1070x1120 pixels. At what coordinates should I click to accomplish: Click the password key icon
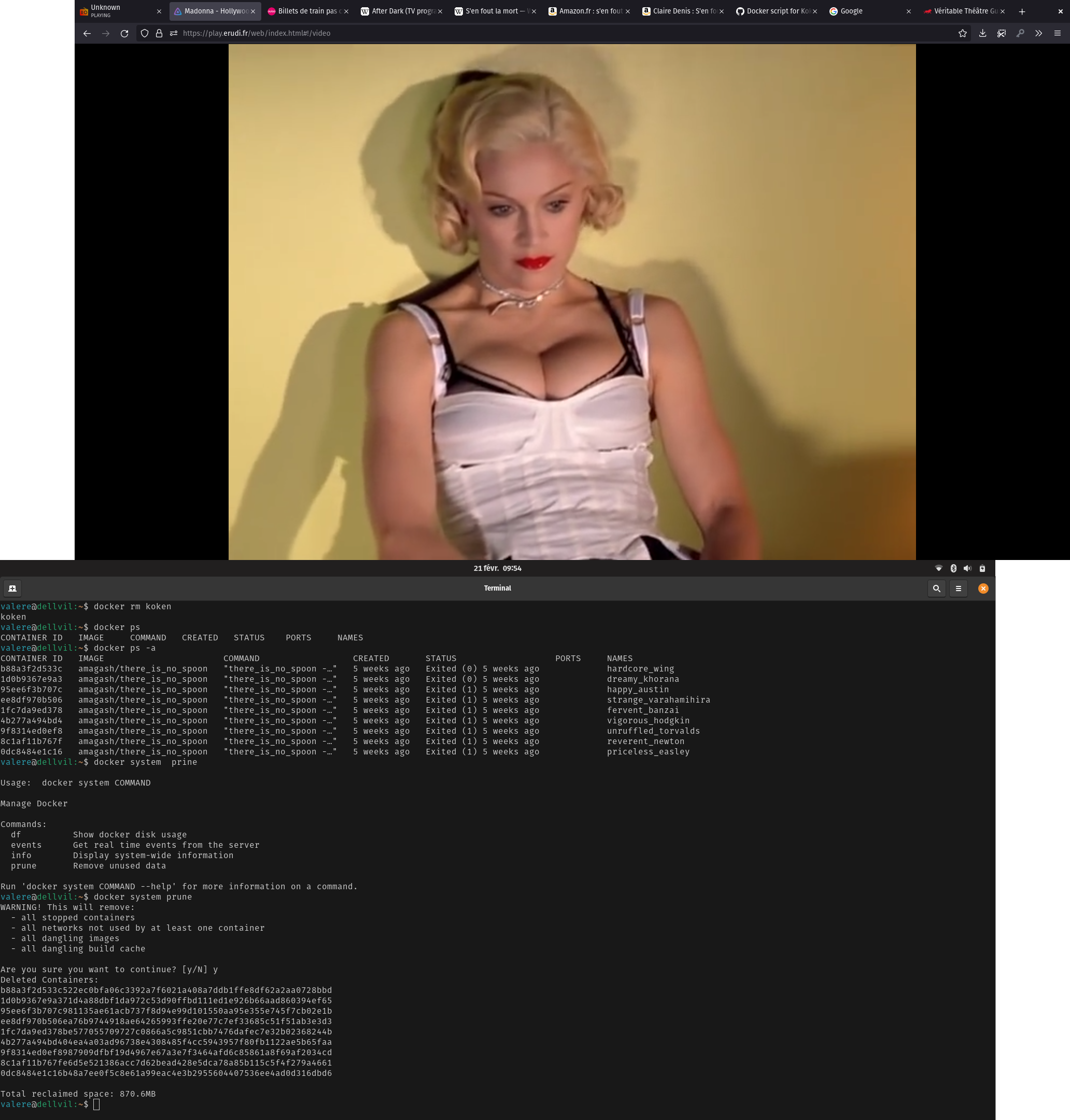pos(1020,33)
